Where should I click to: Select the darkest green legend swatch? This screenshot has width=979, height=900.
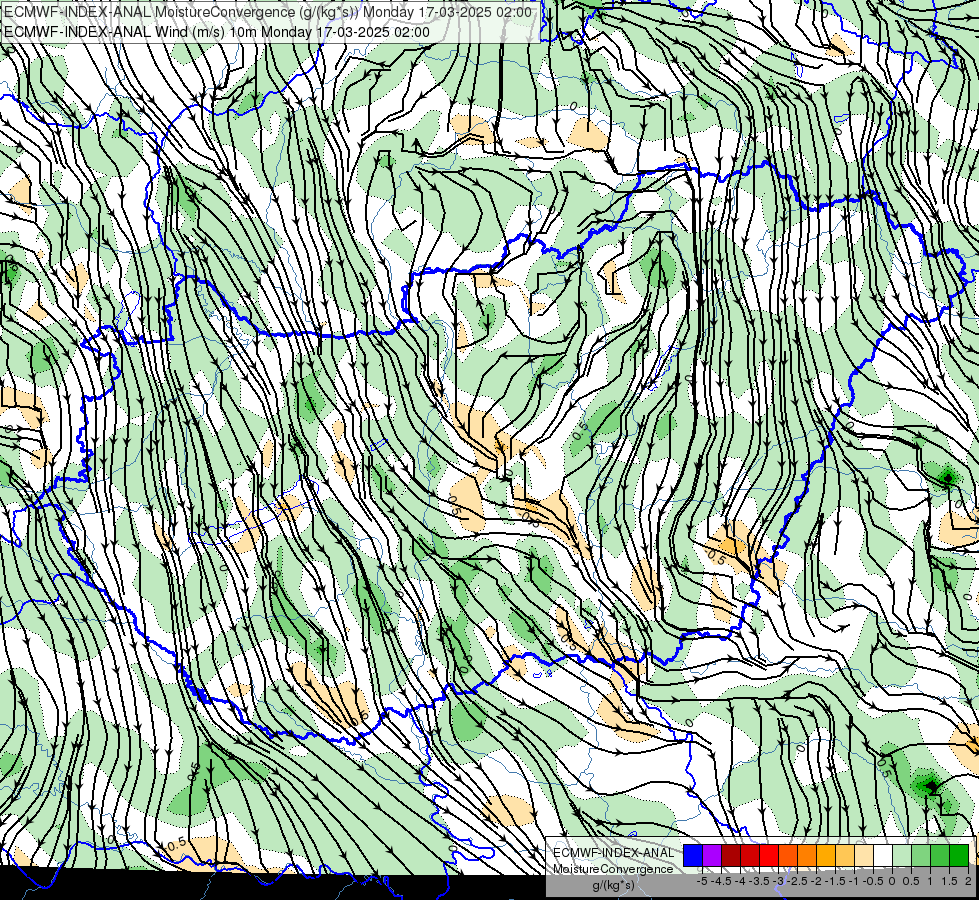coord(959,855)
